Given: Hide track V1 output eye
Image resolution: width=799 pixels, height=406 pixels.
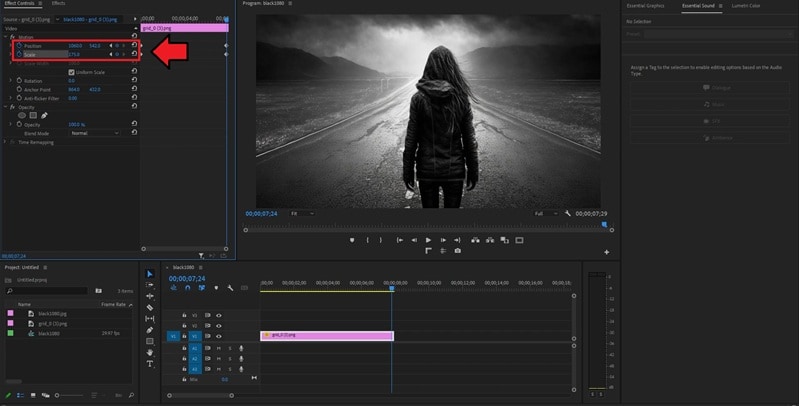Looking at the screenshot, I should 219,336.
